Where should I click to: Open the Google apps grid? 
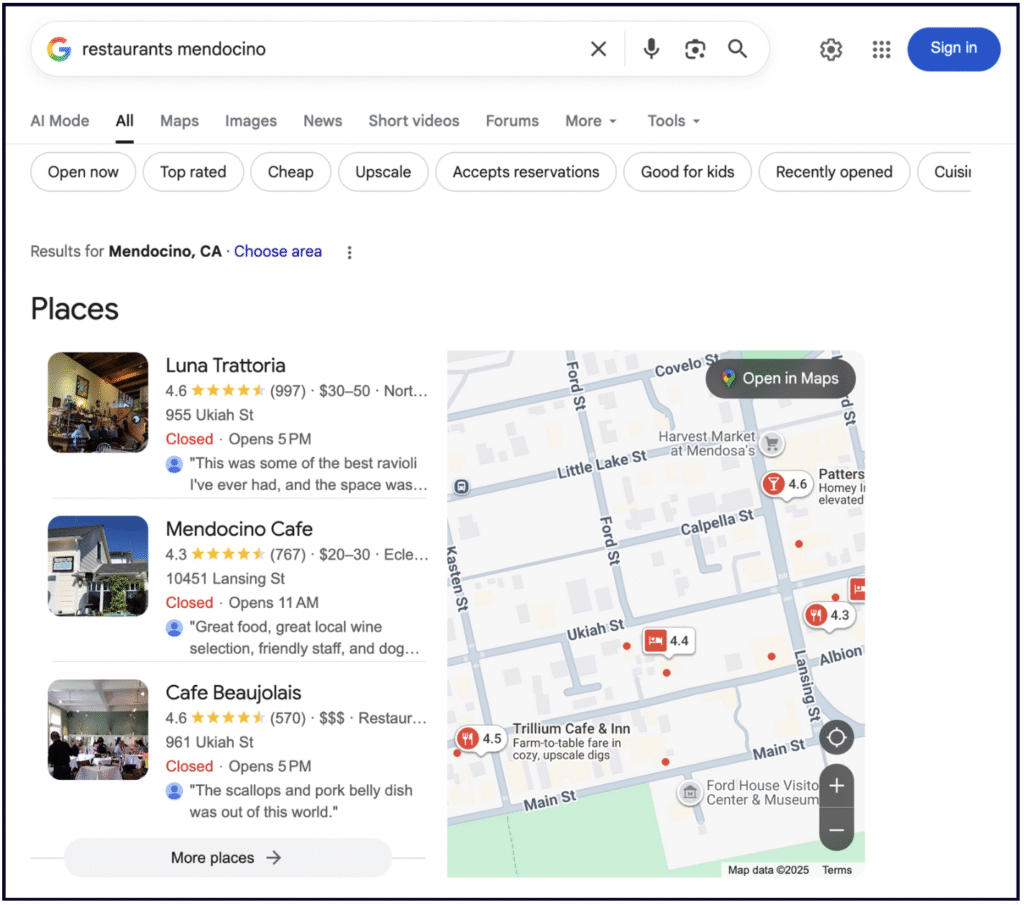point(881,49)
